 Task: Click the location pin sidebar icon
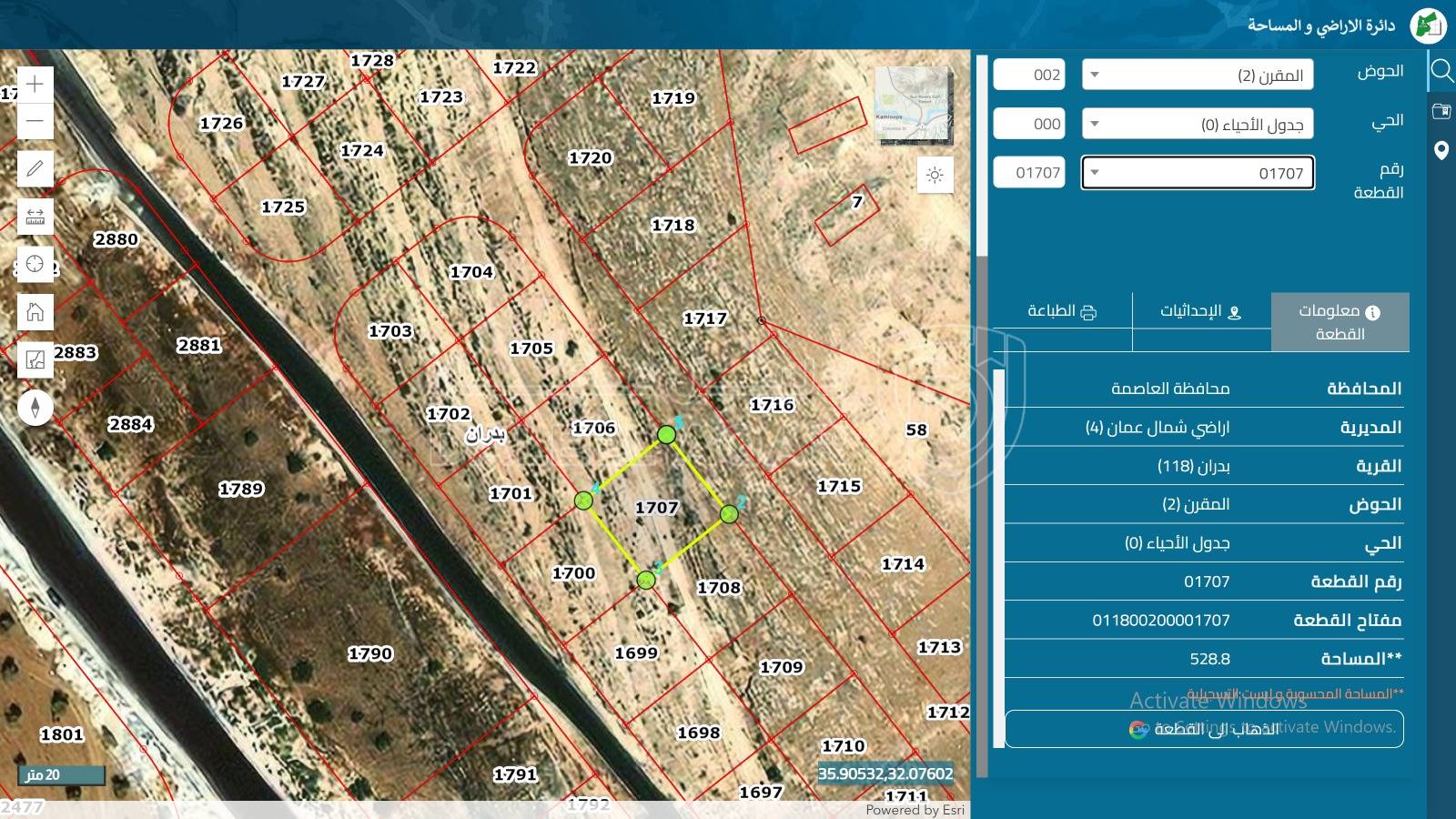pos(1441,151)
